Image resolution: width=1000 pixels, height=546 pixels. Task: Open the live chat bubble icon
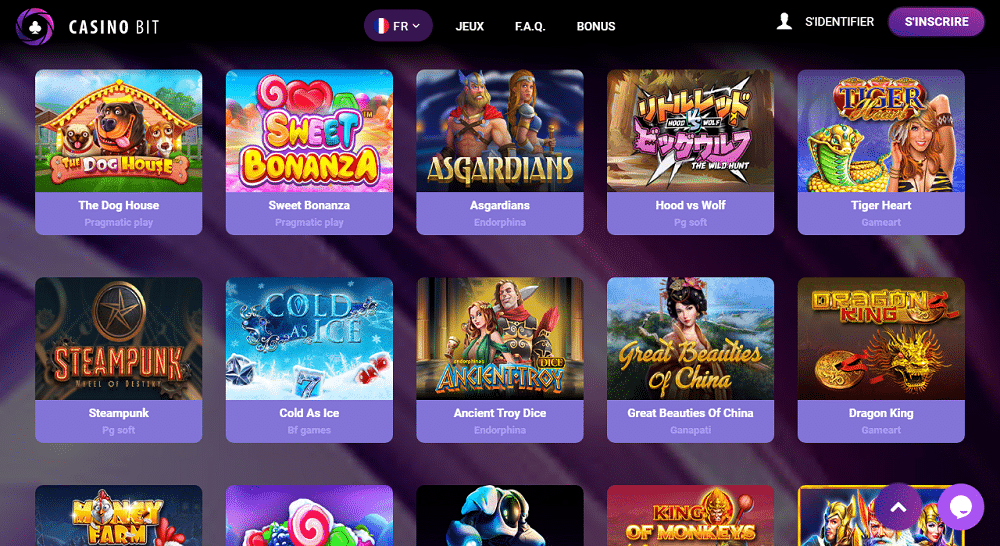pyautogui.click(x=960, y=507)
